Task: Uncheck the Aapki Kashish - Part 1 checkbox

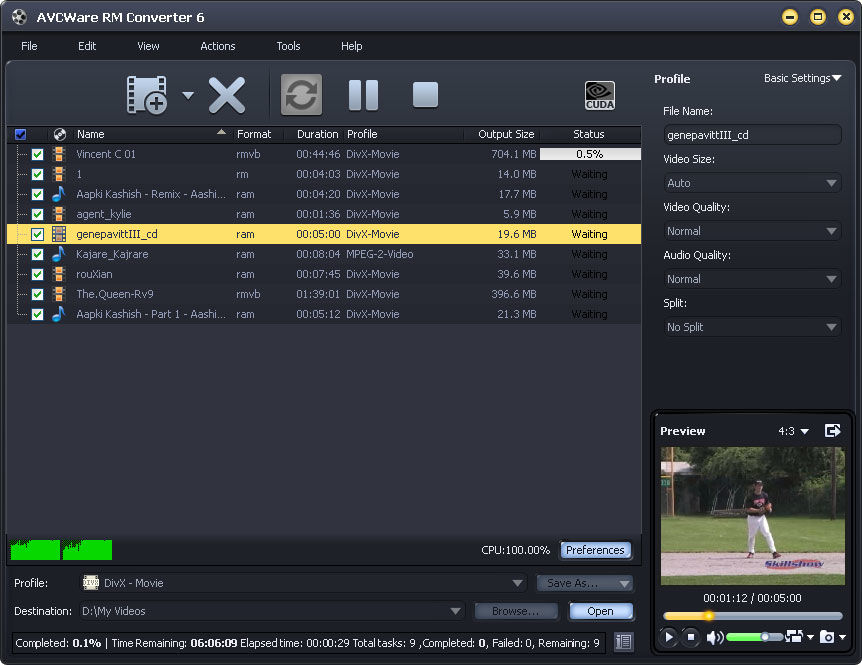Action: [37, 314]
